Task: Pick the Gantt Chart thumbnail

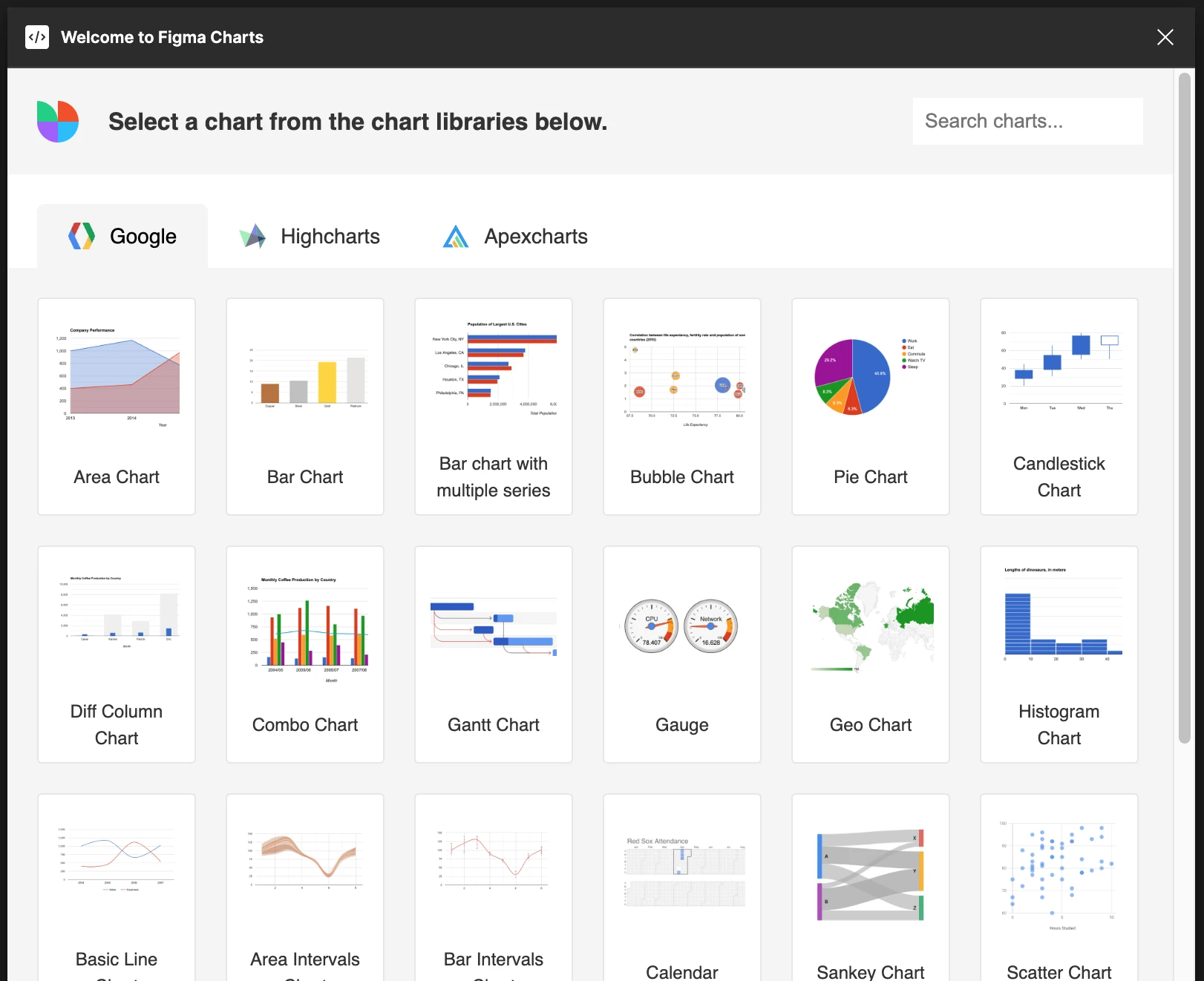Action: click(494, 627)
